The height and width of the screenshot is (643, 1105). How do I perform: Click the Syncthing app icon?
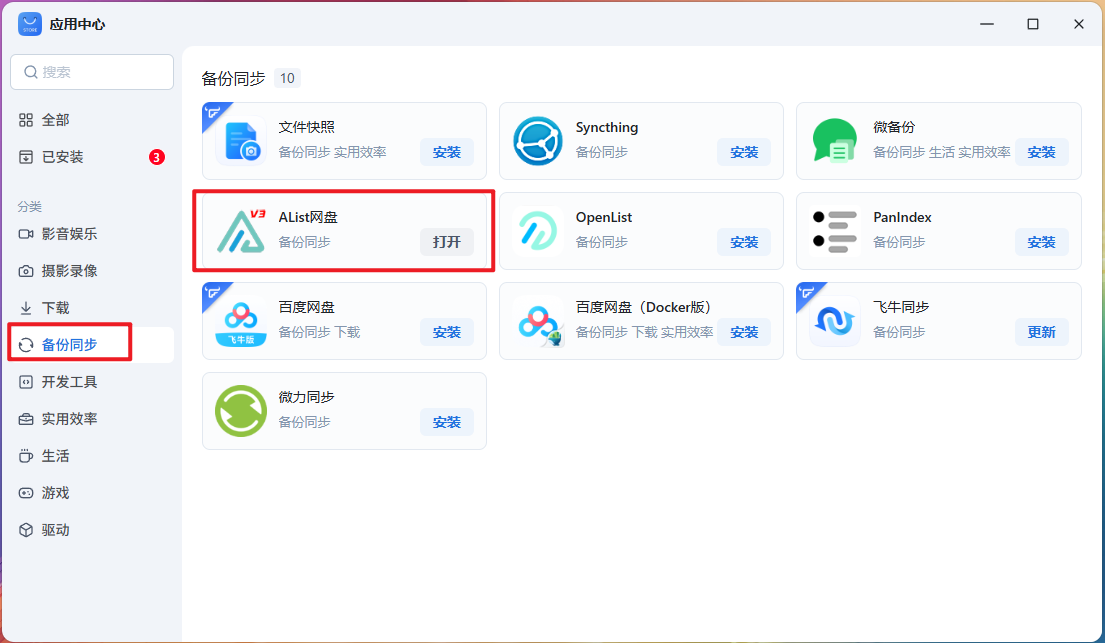[538, 141]
